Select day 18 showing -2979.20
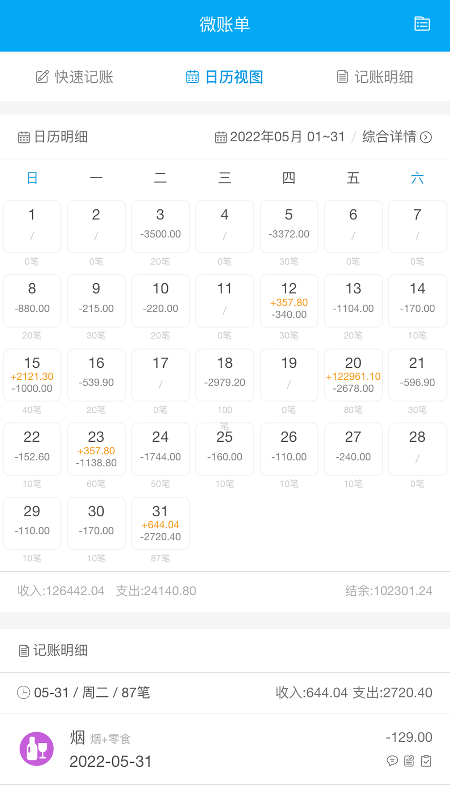450x800 pixels. pyautogui.click(x=224, y=375)
